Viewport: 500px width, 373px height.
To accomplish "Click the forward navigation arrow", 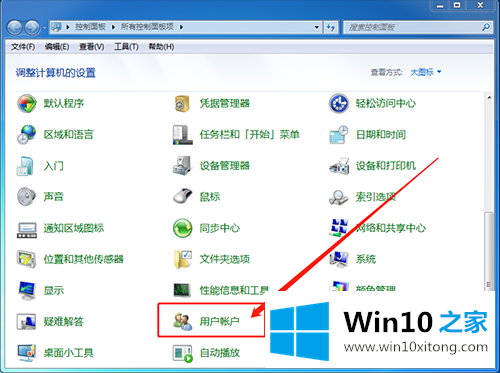I will tap(32, 27).
